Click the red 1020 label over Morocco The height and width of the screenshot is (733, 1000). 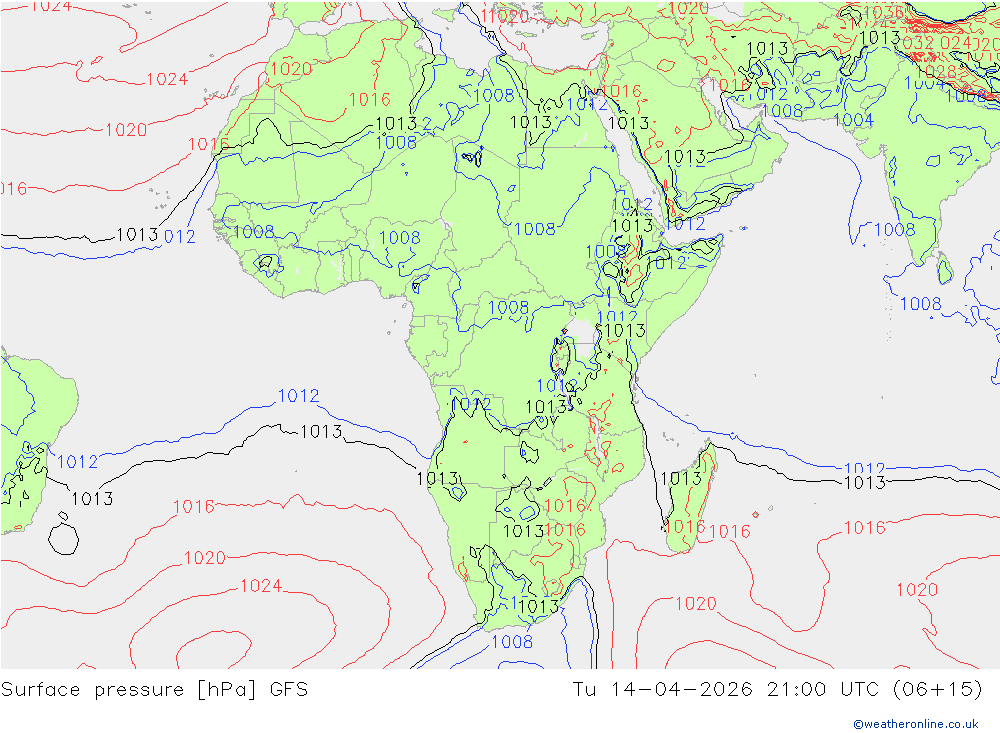click(291, 69)
